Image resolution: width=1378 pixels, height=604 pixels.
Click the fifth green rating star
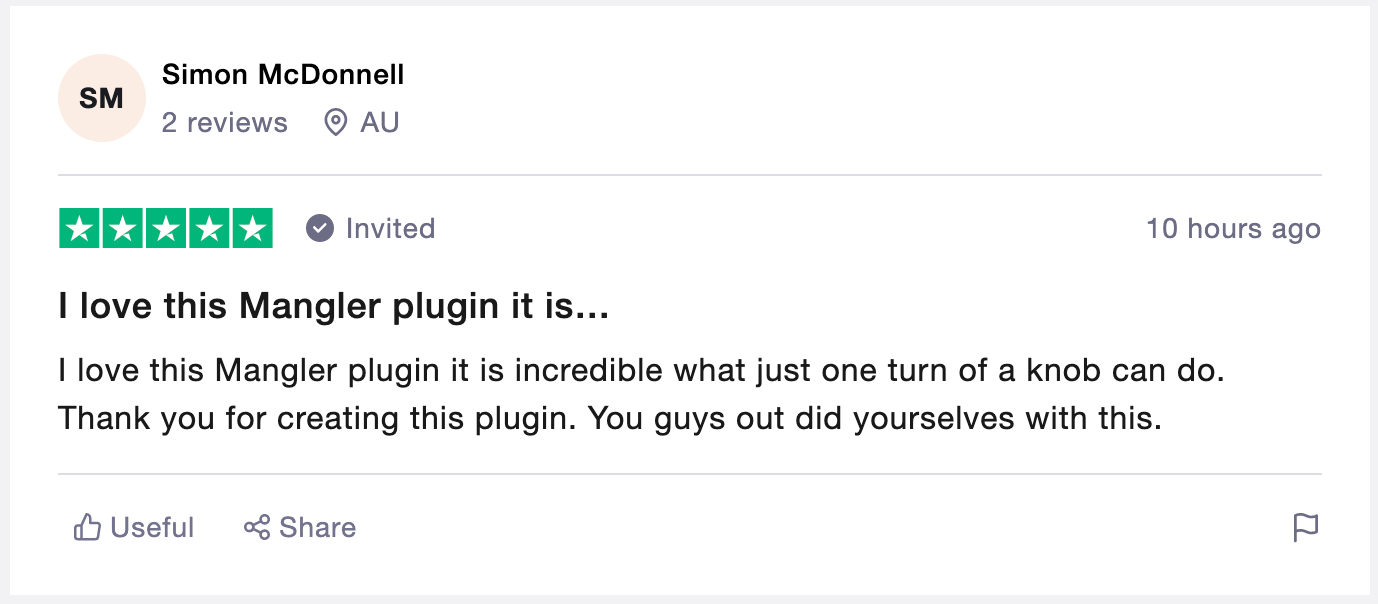point(252,229)
